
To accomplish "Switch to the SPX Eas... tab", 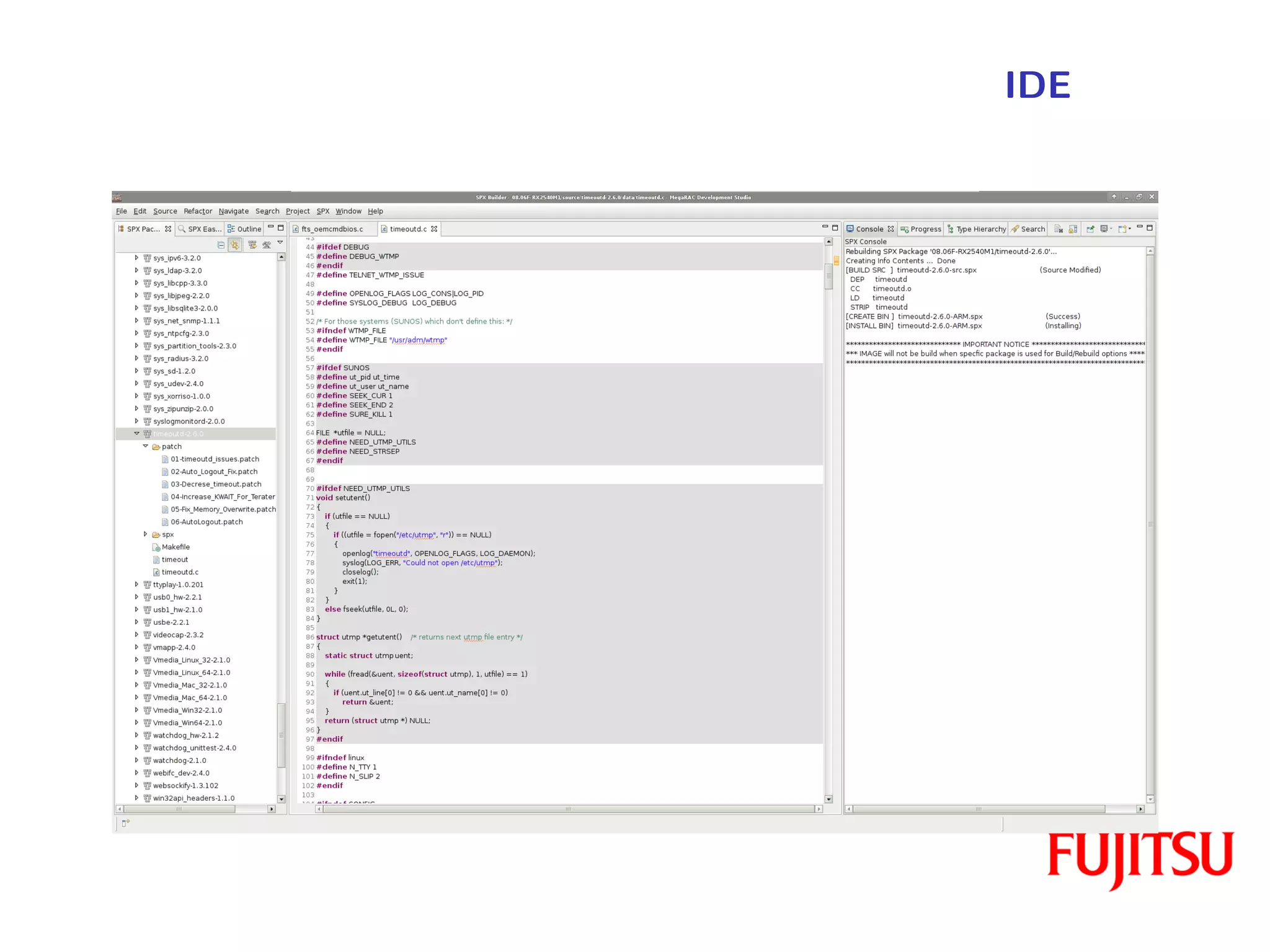I will tap(200, 229).
